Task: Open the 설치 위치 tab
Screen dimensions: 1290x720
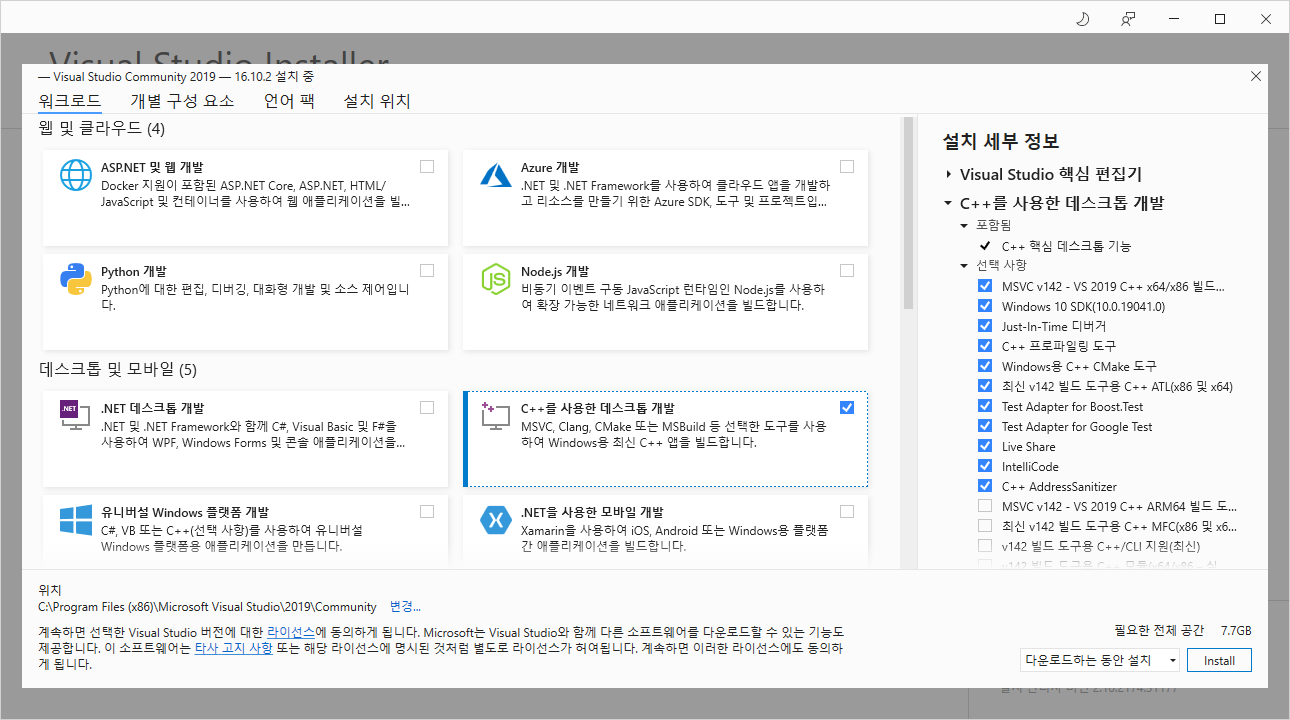Action: pos(377,101)
